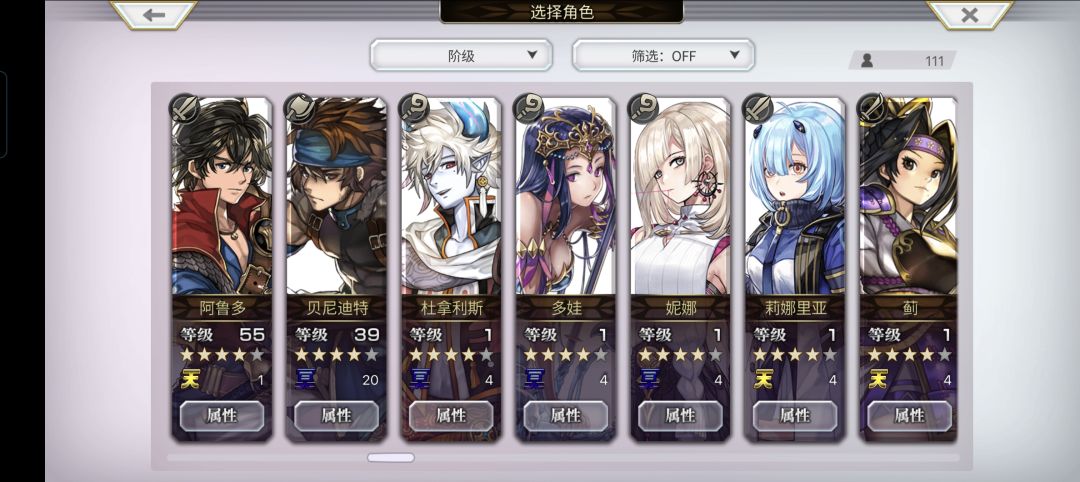The width and height of the screenshot is (1080, 482).
Task: Click the axe weapon icon on 贝尼迪特's card
Action: point(300,108)
